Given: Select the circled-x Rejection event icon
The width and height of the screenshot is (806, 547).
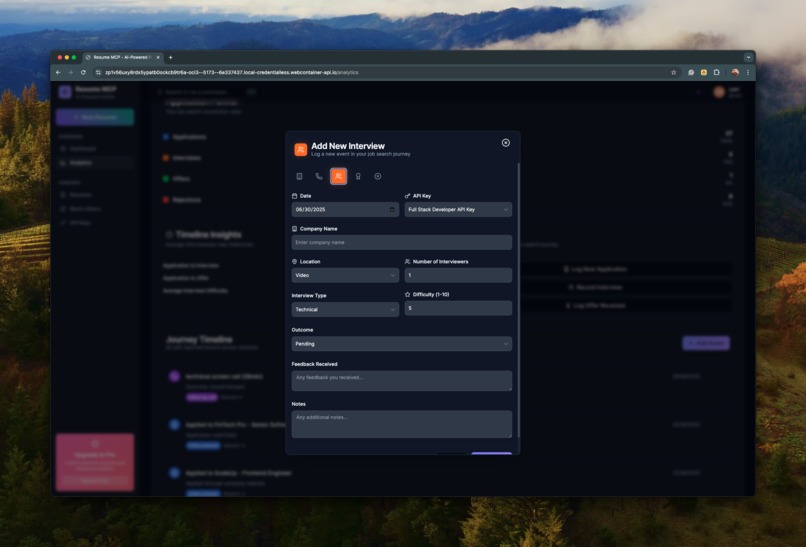Looking at the screenshot, I should [378, 176].
